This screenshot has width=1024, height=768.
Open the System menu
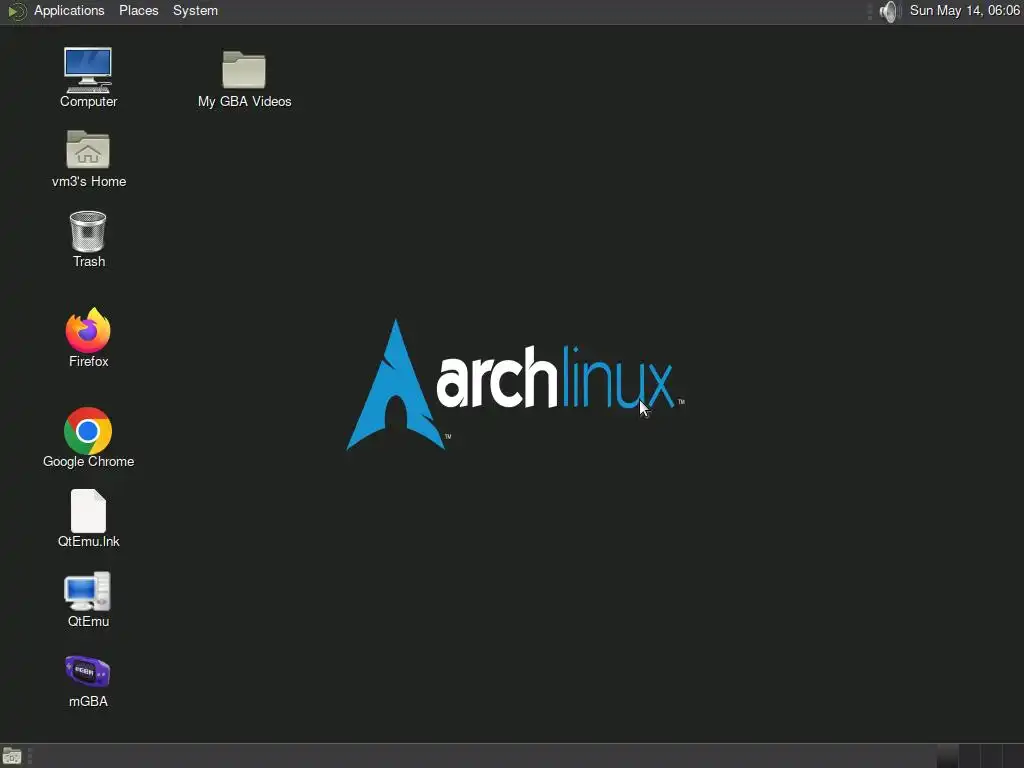[195, 11]
